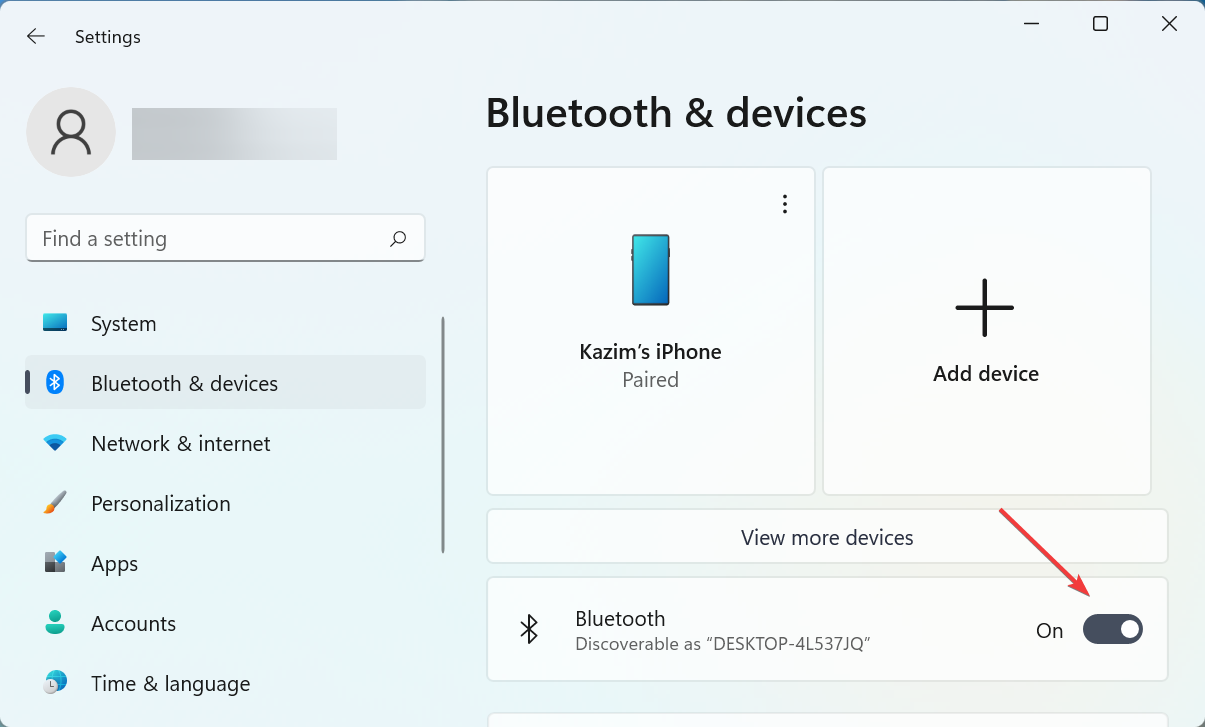Screen dimensions: 1205x727
Task: Select the Kazim's iPhone device card
Action: 650,331
